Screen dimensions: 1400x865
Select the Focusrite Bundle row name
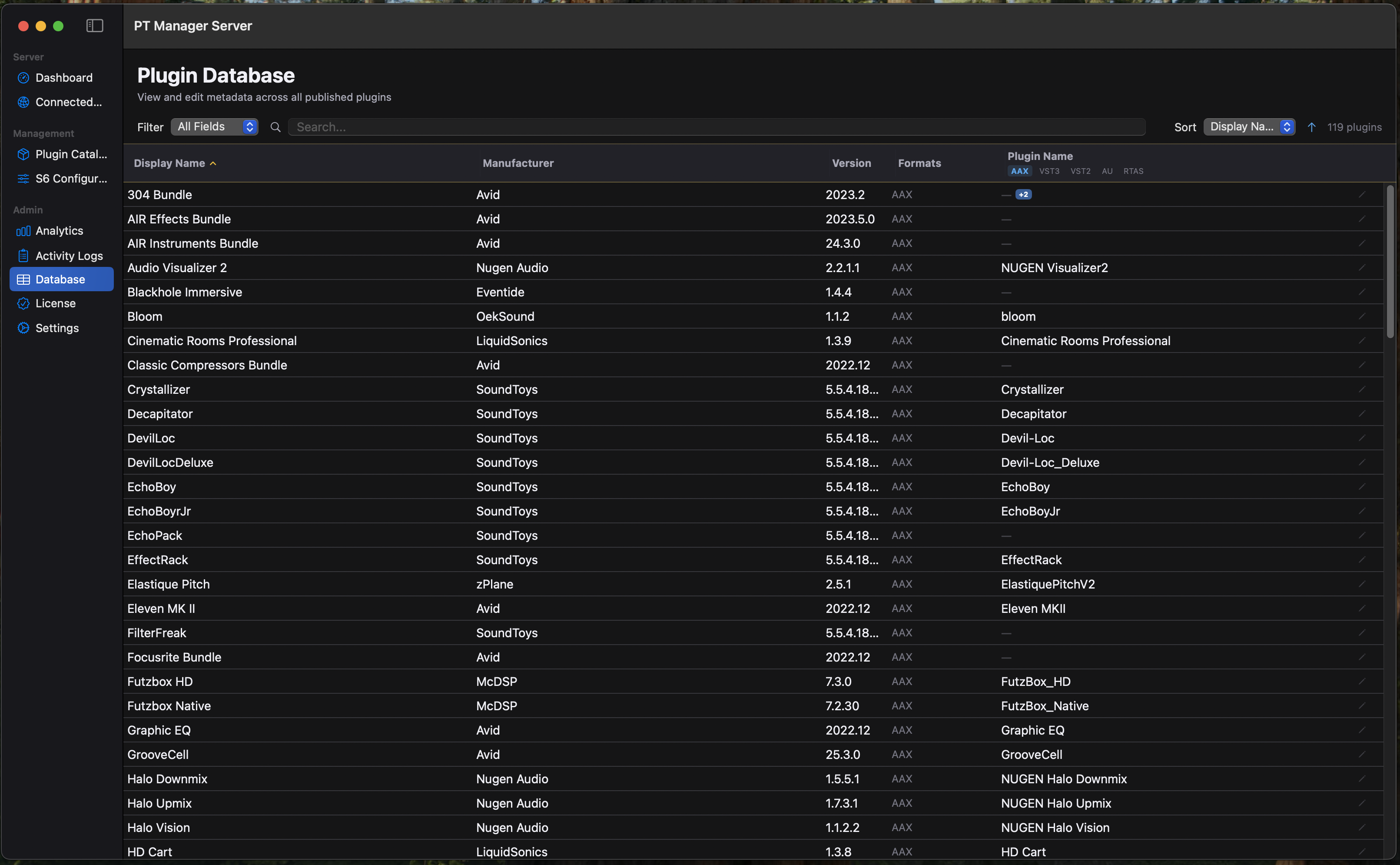point(174,657)
